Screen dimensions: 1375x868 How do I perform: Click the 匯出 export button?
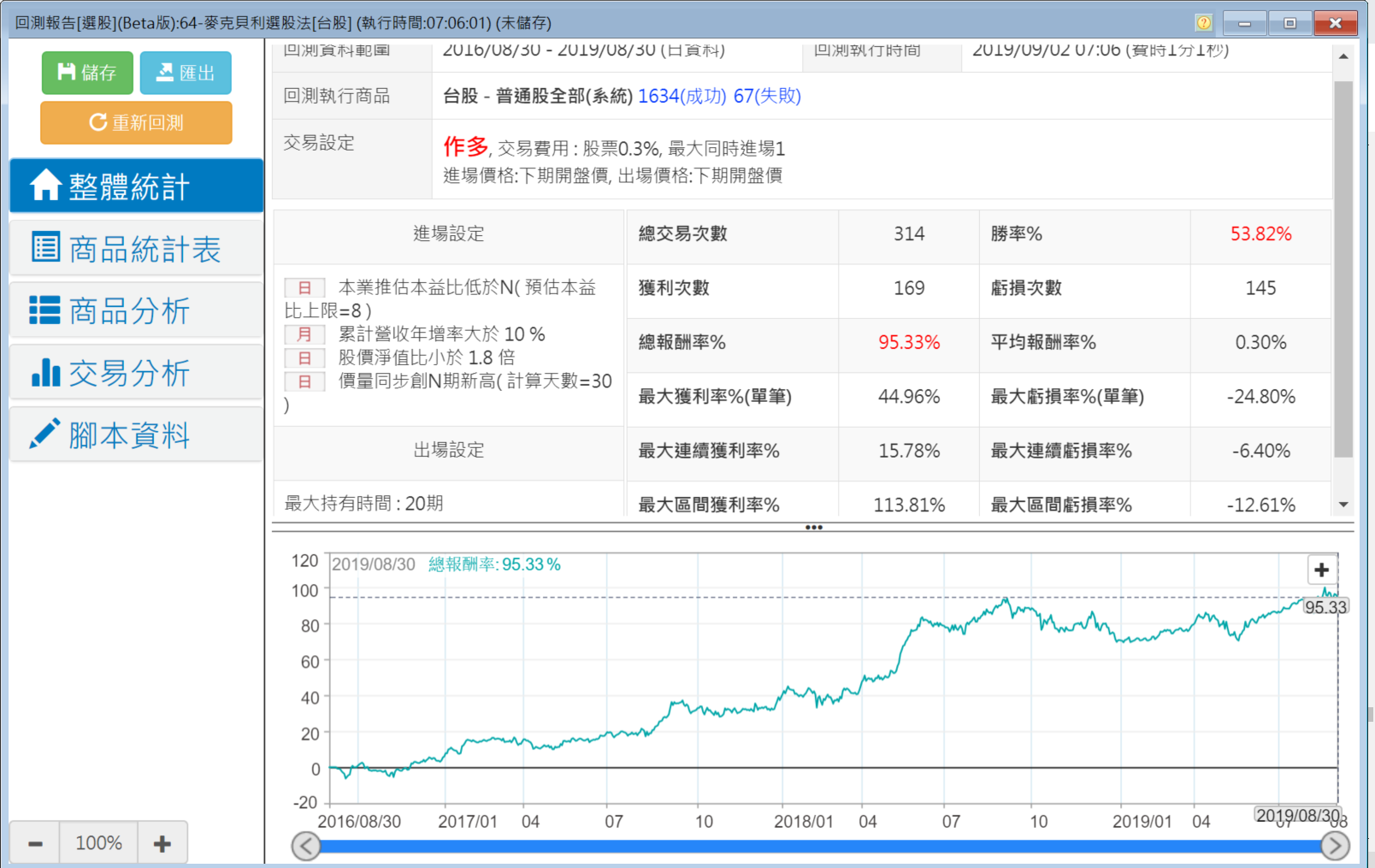pyautogui.click(x=186, y=73)
